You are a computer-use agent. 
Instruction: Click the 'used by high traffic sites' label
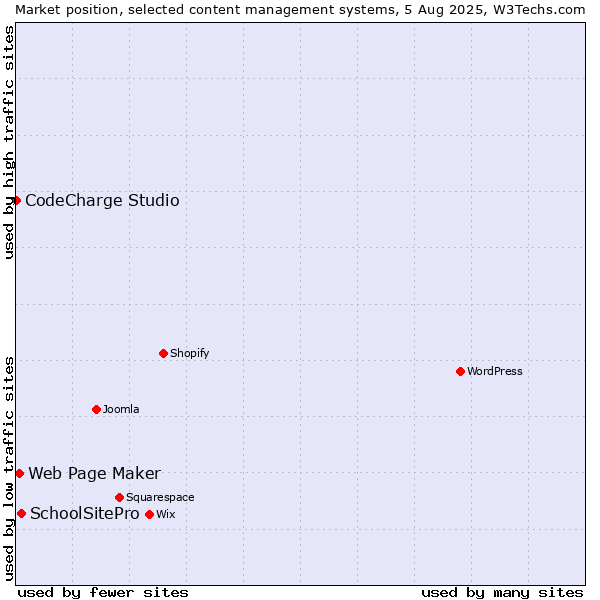[8, 142]
